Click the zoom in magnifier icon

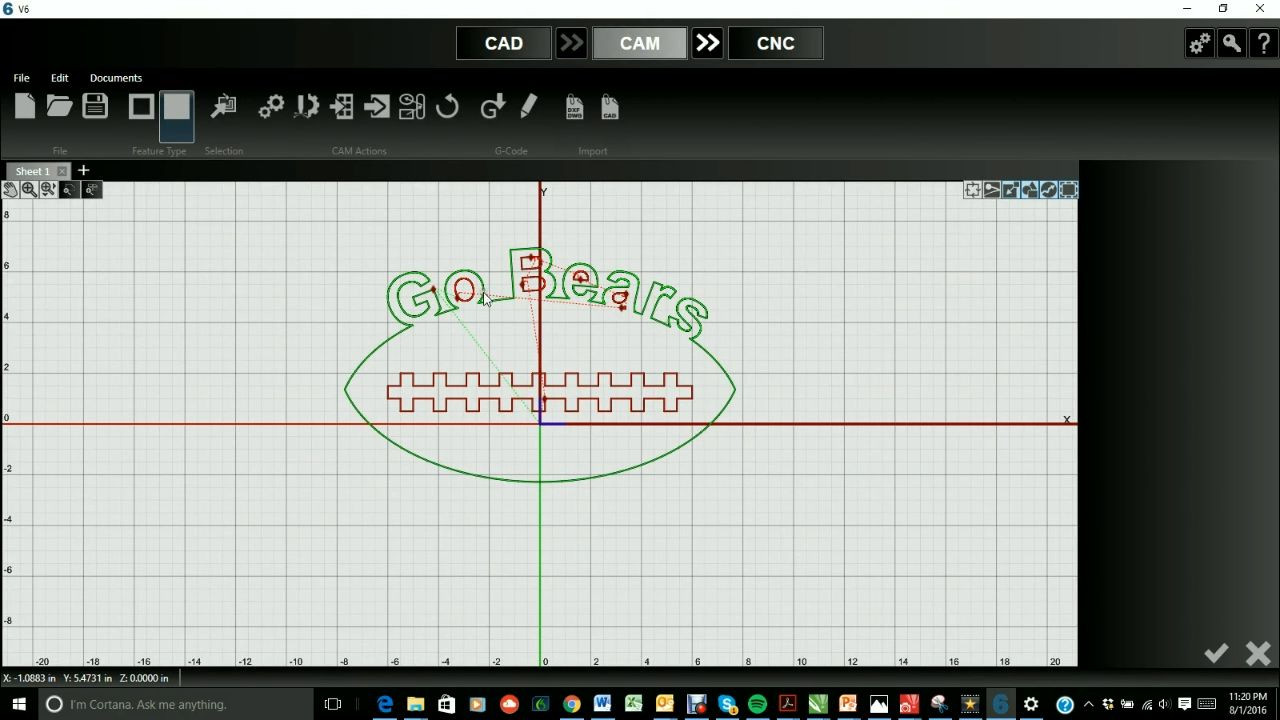29,190
